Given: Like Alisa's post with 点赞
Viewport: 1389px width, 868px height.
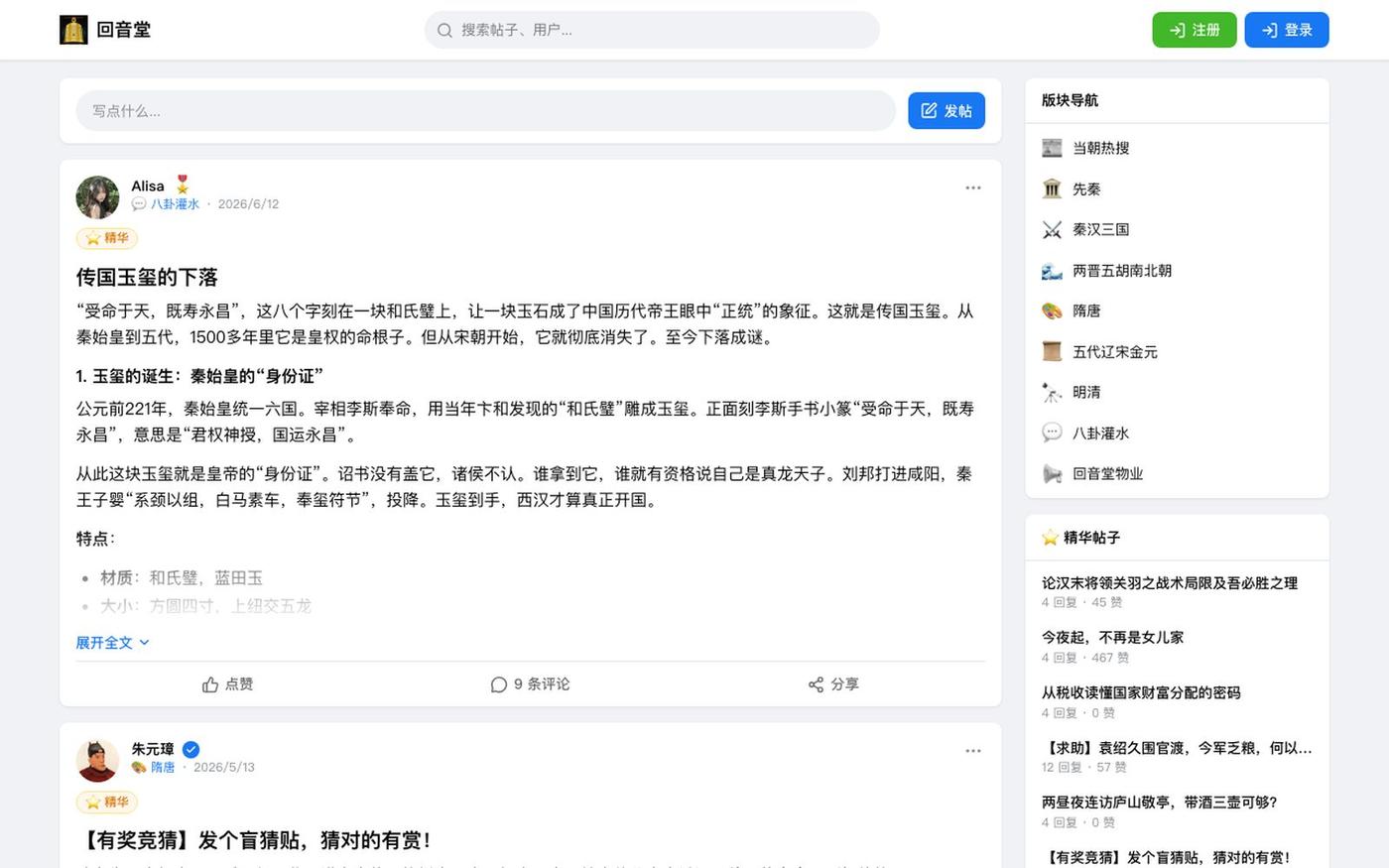Looking at the screenshot, I should coord(227,684).
